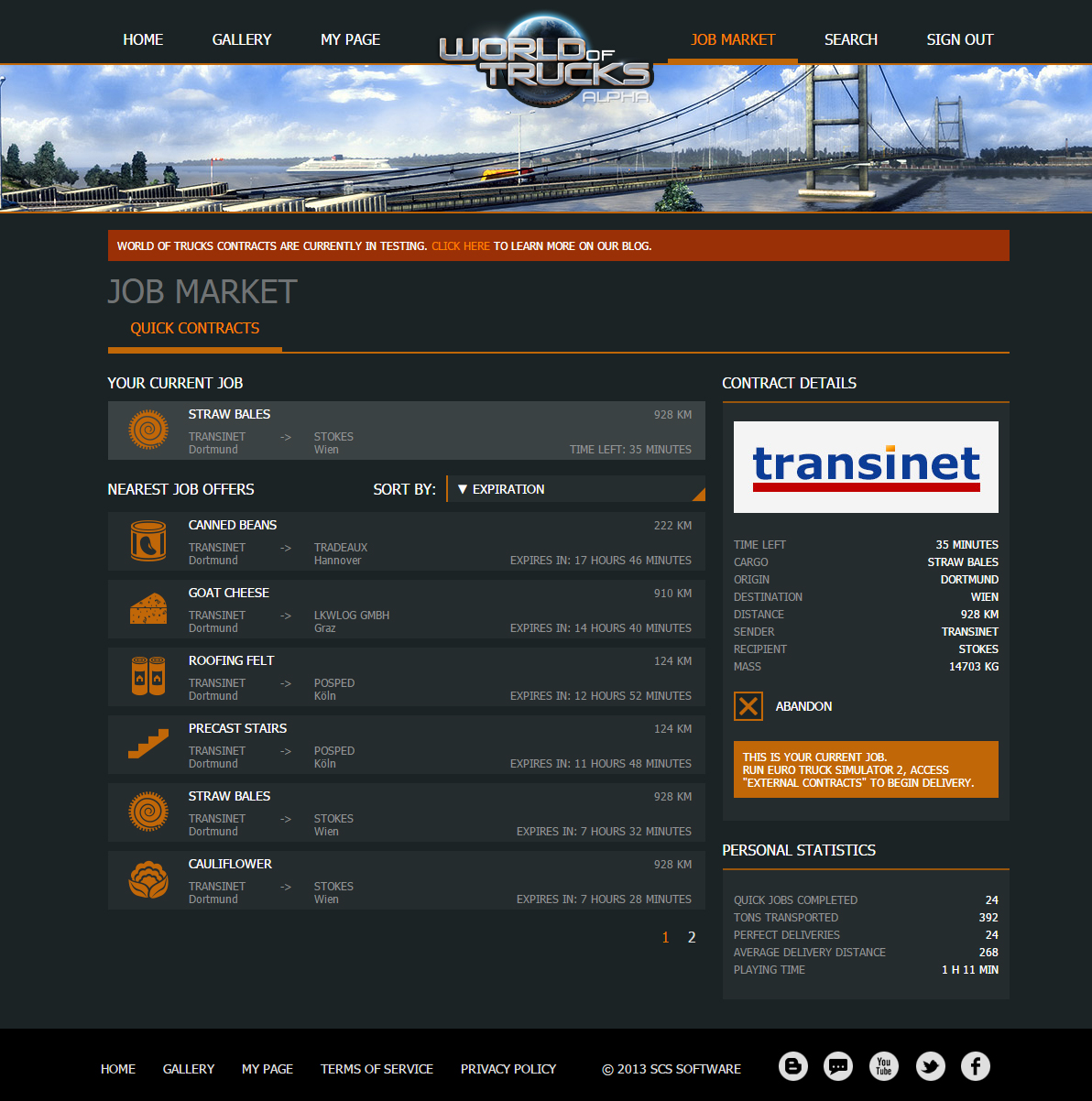Open Search in top navigation

851,39
